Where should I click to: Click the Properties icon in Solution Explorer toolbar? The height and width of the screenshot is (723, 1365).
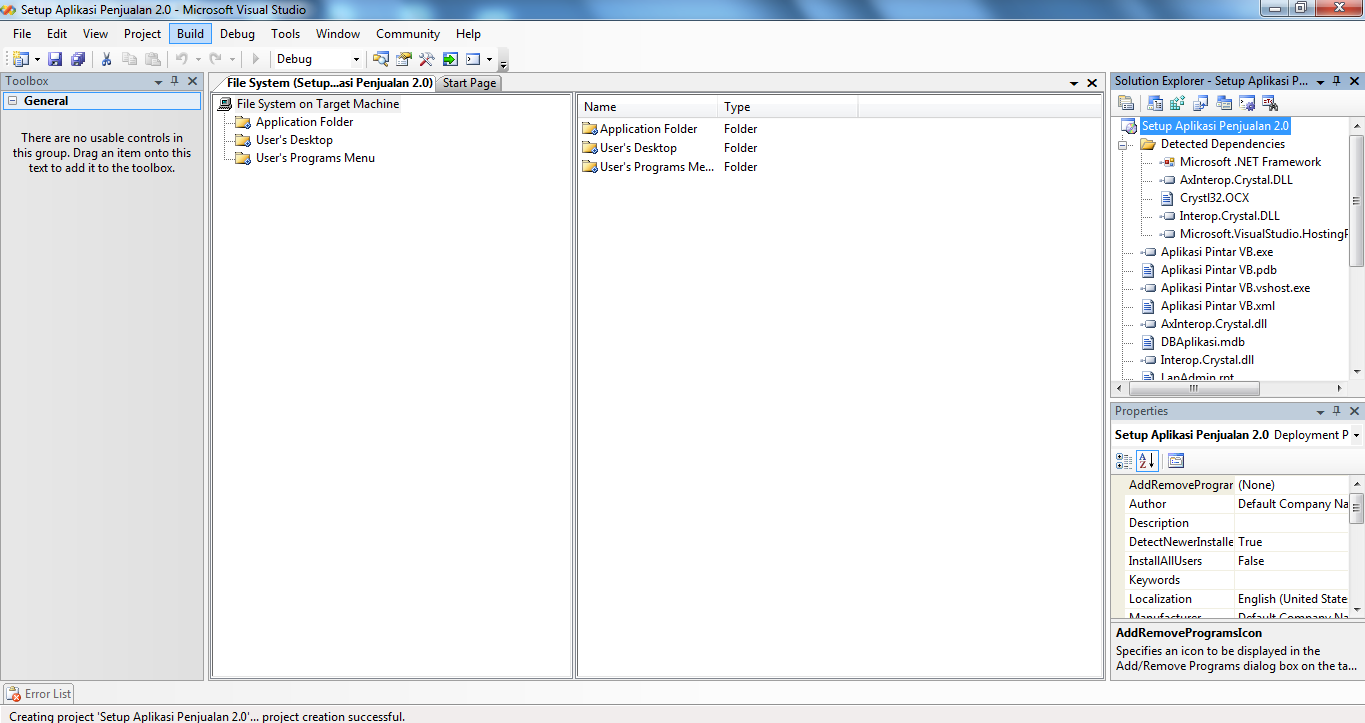(1126, 103)
